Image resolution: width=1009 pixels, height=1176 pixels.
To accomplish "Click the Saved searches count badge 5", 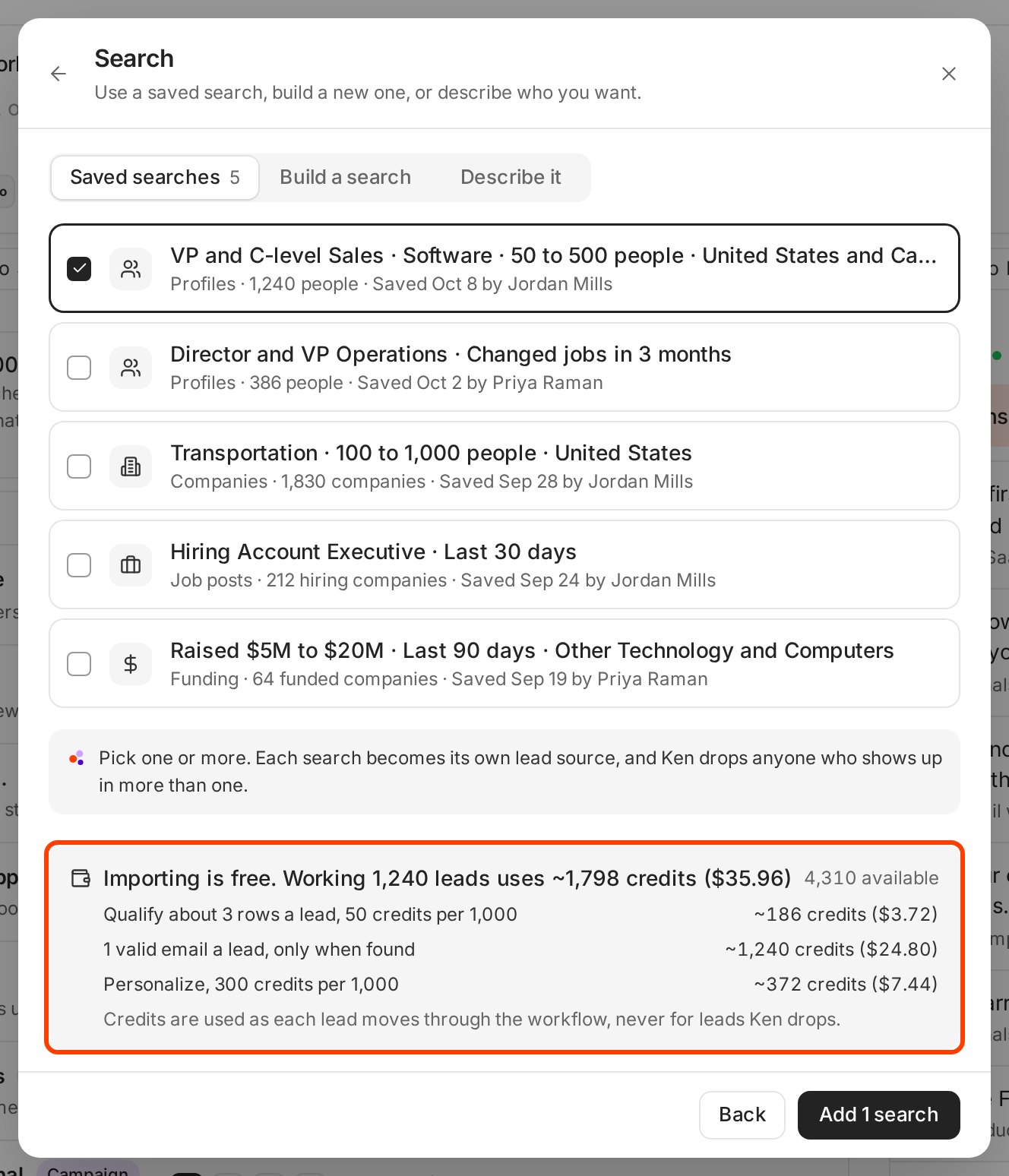I will [x=235, y=178].
